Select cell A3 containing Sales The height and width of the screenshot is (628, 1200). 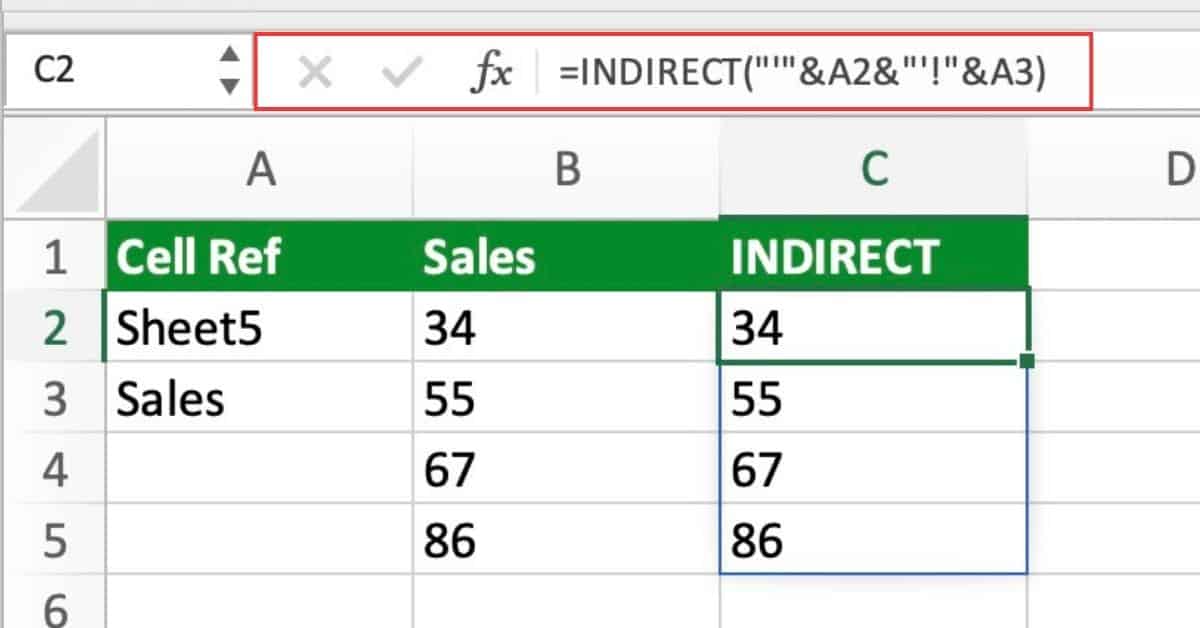[260, 398]
